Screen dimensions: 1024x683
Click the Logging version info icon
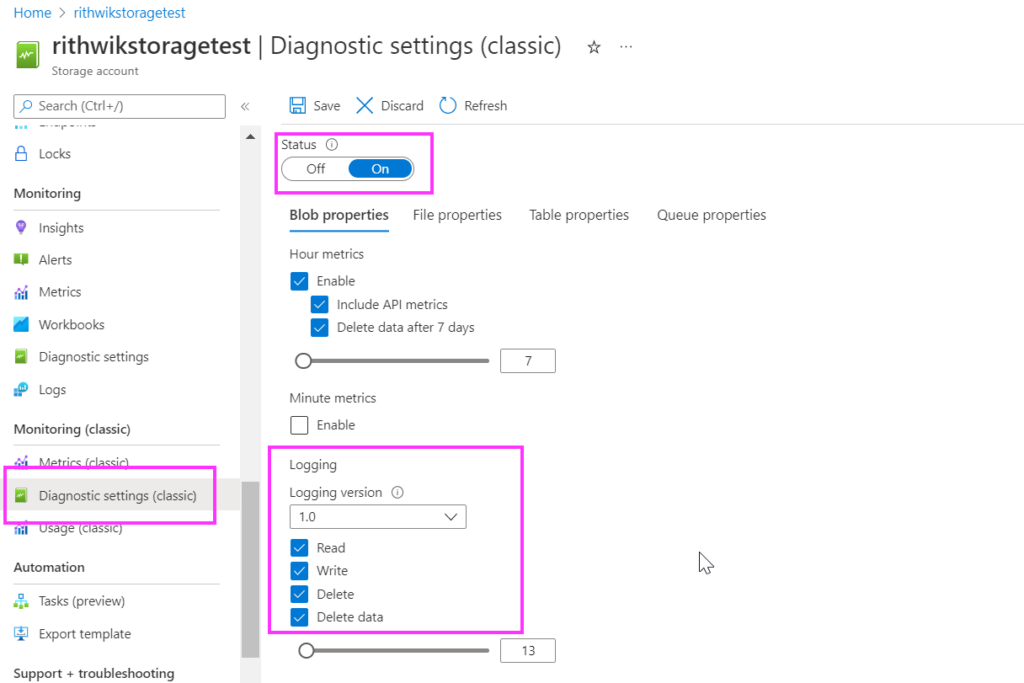tap(397, 492)
